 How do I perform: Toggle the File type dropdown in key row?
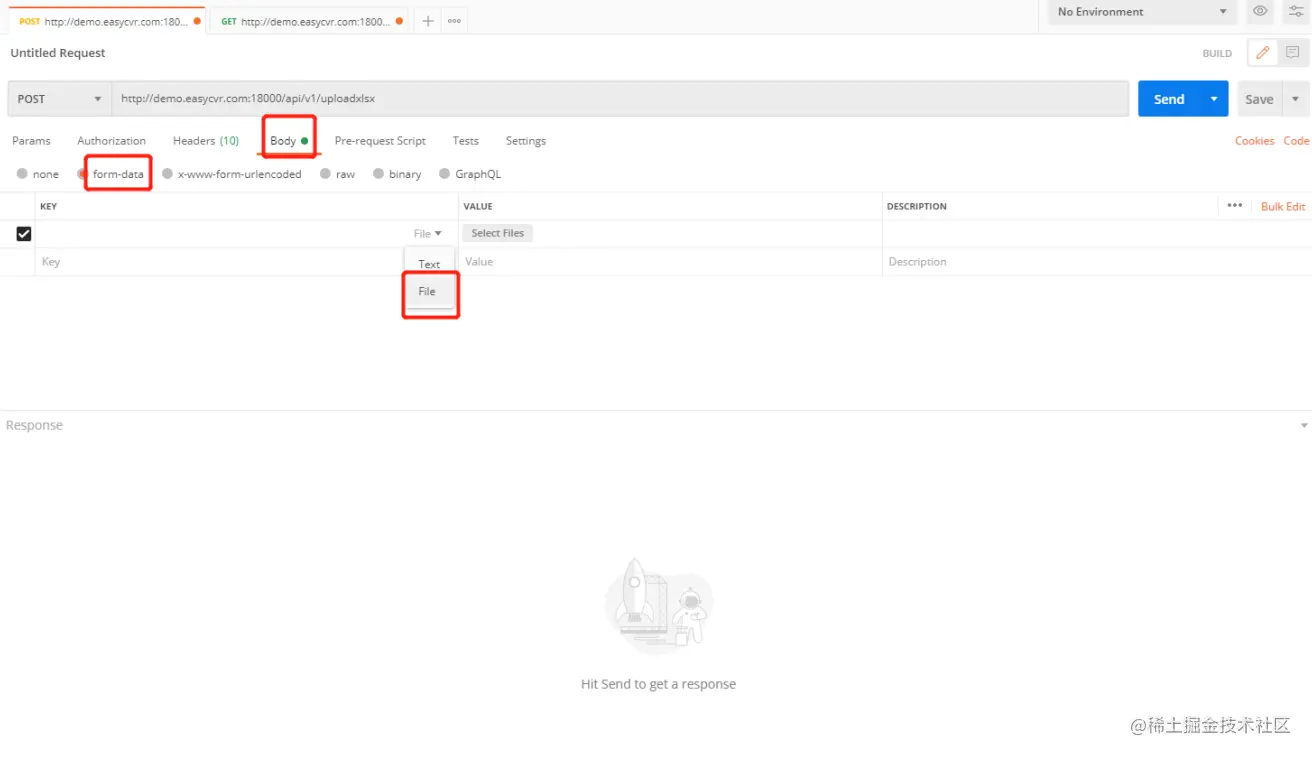coord(427,234)
